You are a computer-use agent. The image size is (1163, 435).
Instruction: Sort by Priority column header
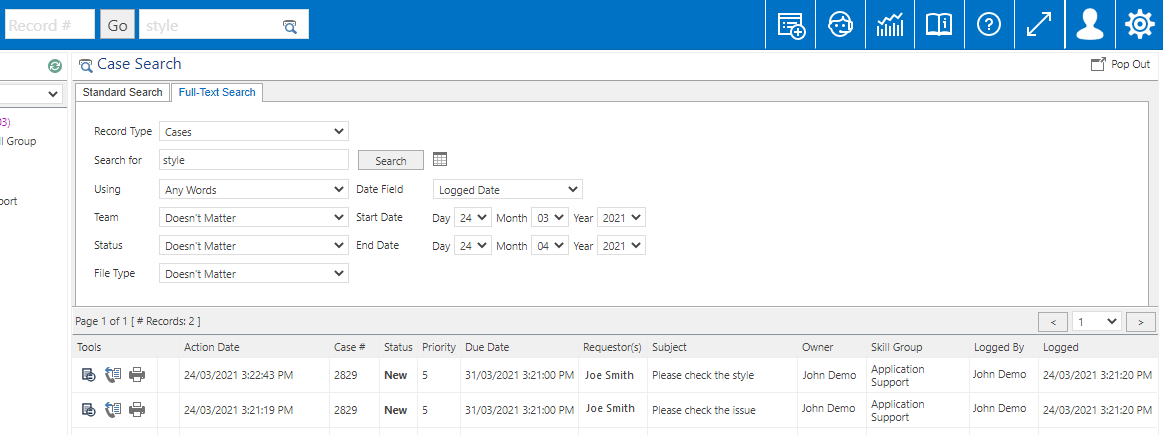point(439,347)
